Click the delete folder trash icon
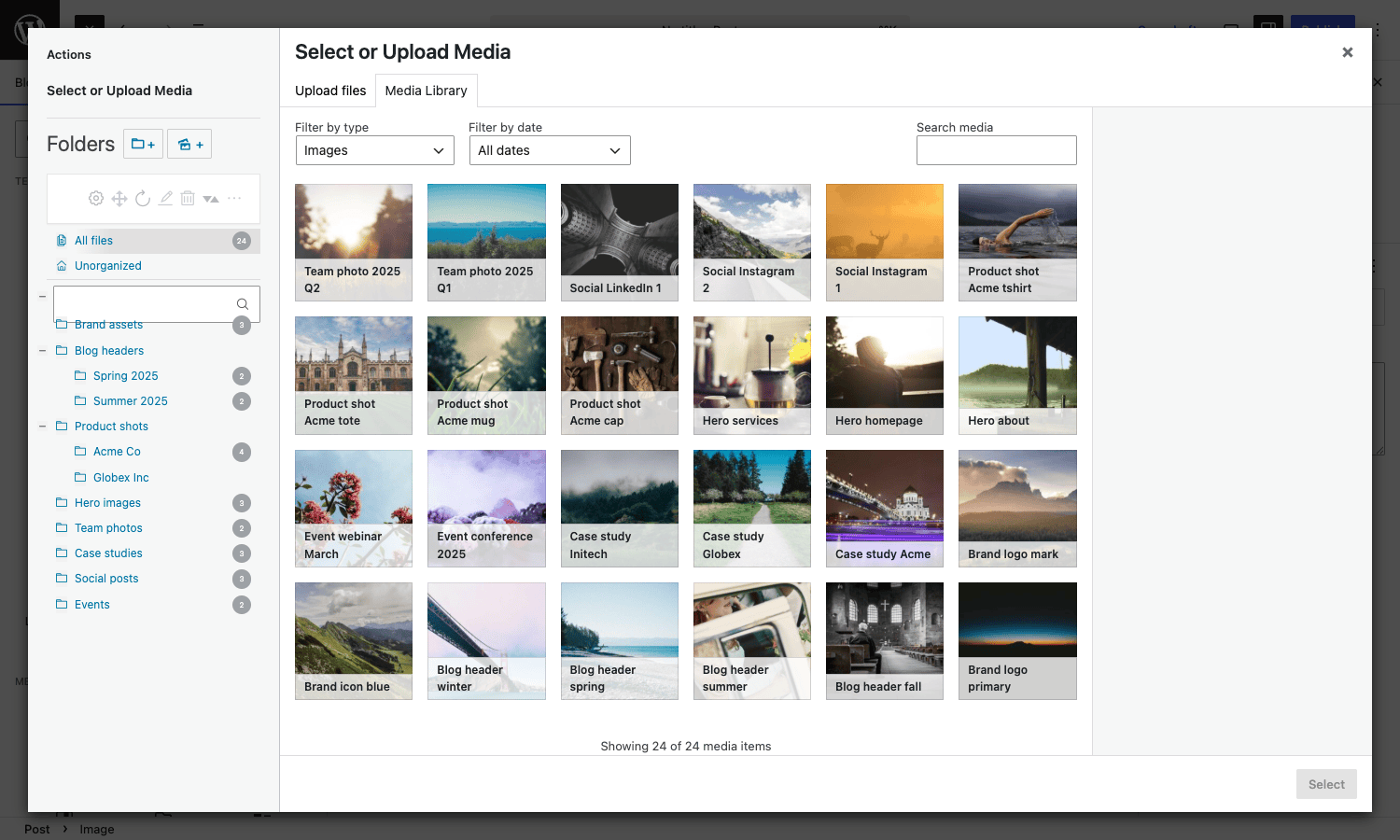 [188, 198]
